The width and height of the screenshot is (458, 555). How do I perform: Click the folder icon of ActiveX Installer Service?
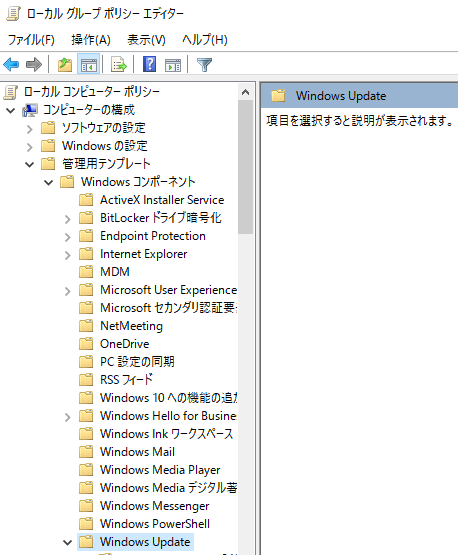pyautogui.click(x=86, y=200)
